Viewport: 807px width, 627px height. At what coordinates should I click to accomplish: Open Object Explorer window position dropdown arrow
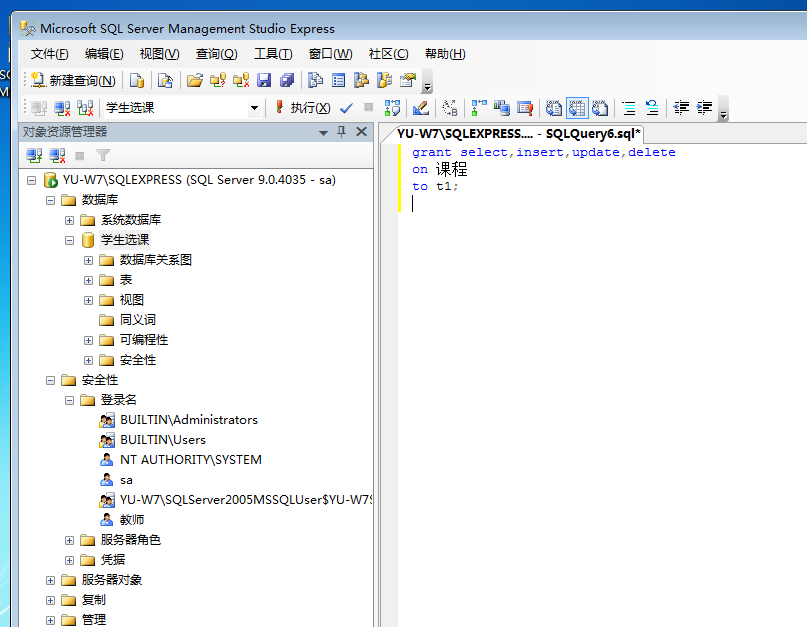323,133
